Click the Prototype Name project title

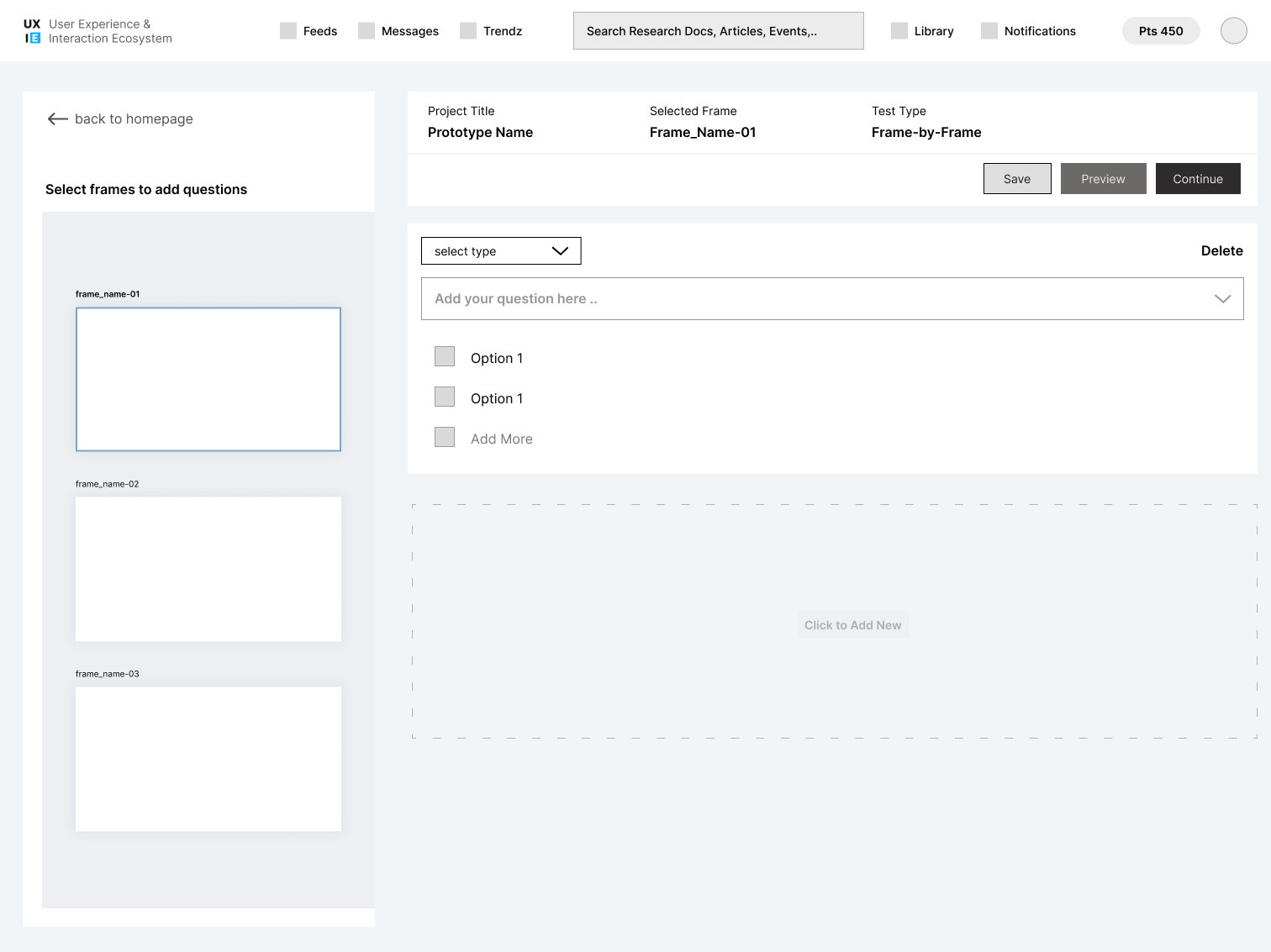tap(480, 133)
